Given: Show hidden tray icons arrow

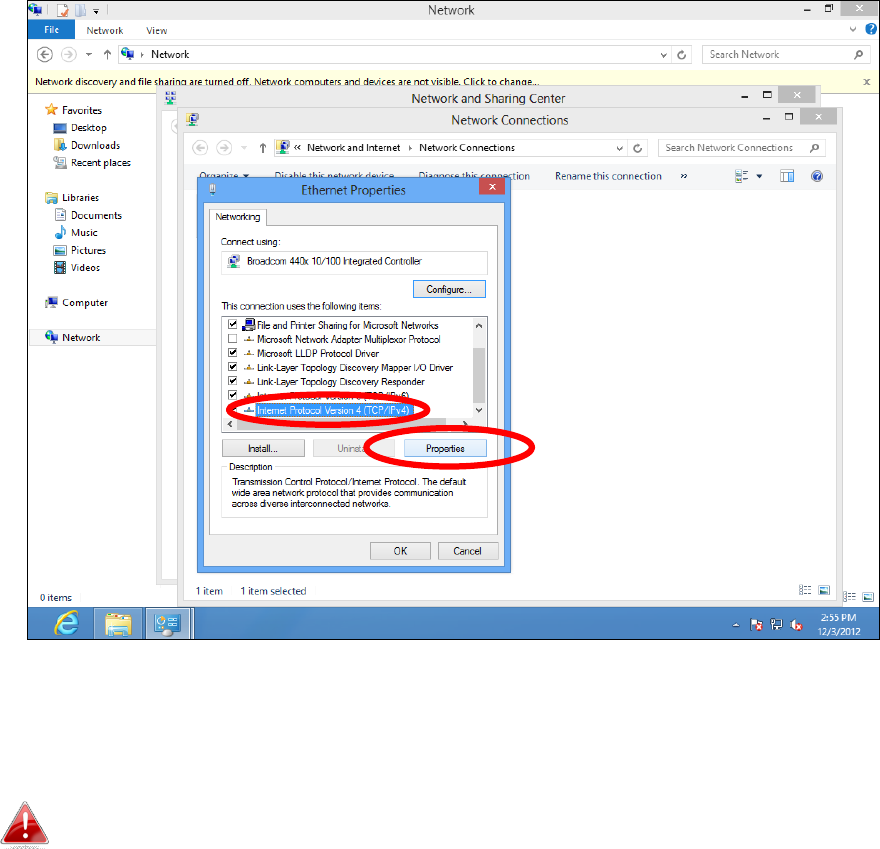Looking at the screenshot, I should (736, 625).
